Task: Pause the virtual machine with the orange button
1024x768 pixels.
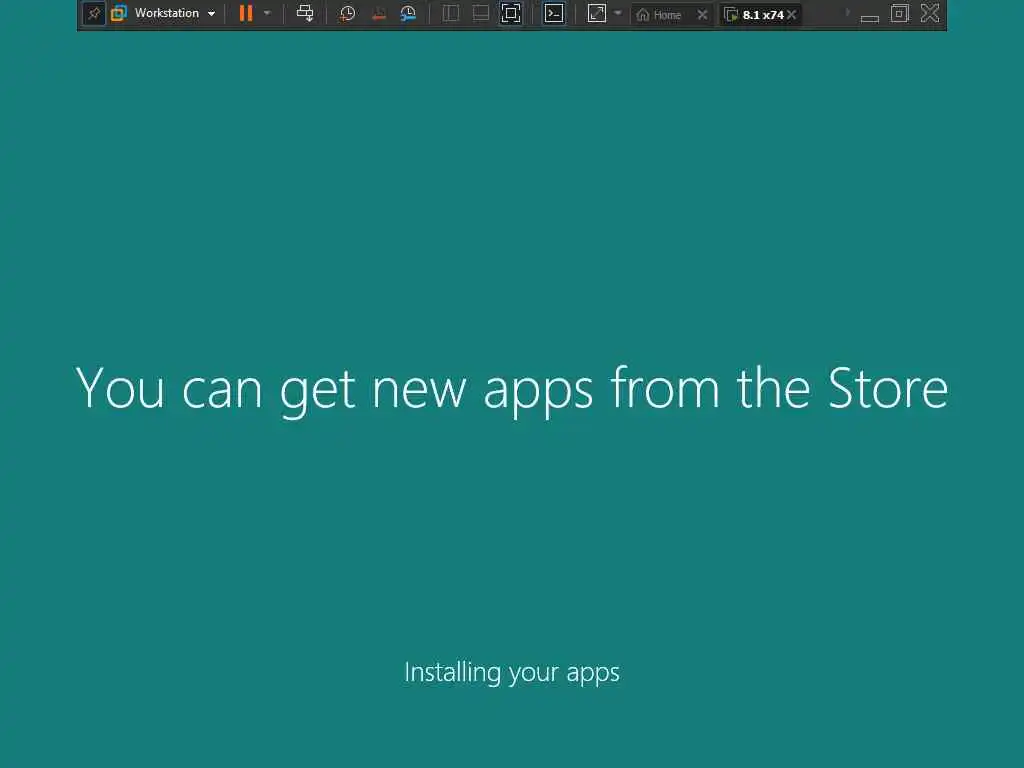Action: [246, 14]
